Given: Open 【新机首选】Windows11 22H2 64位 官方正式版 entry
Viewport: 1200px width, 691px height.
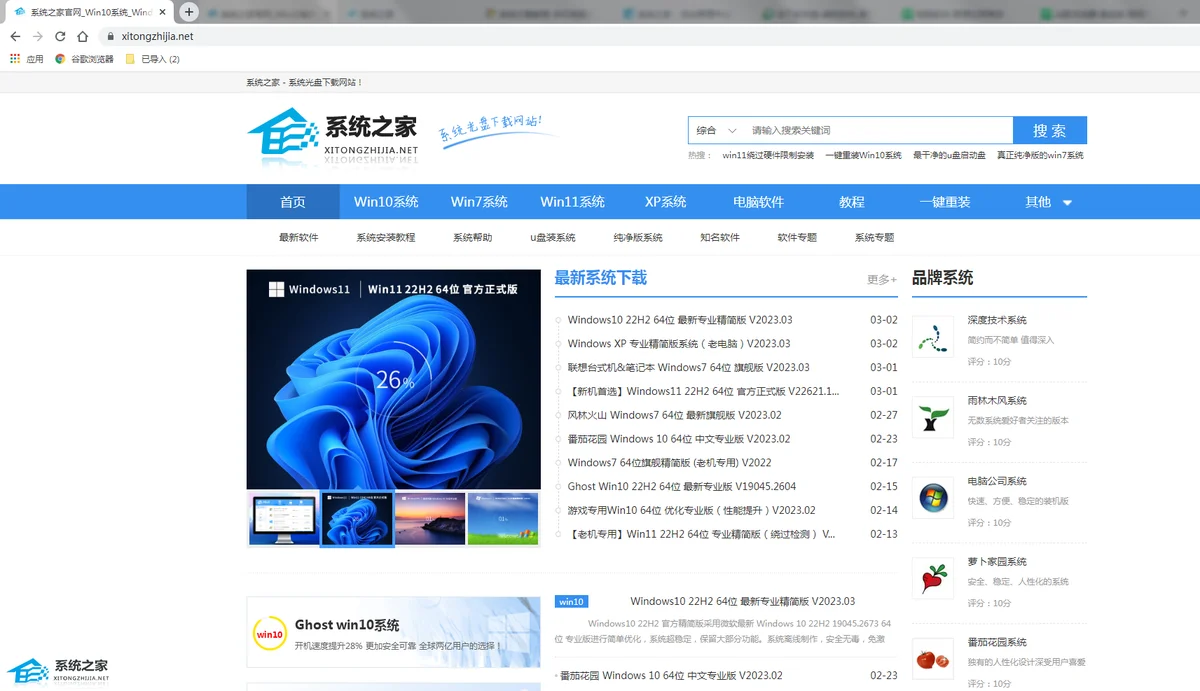Looking at the screenshot, I should pyautogui.click(x=703, y=392).
